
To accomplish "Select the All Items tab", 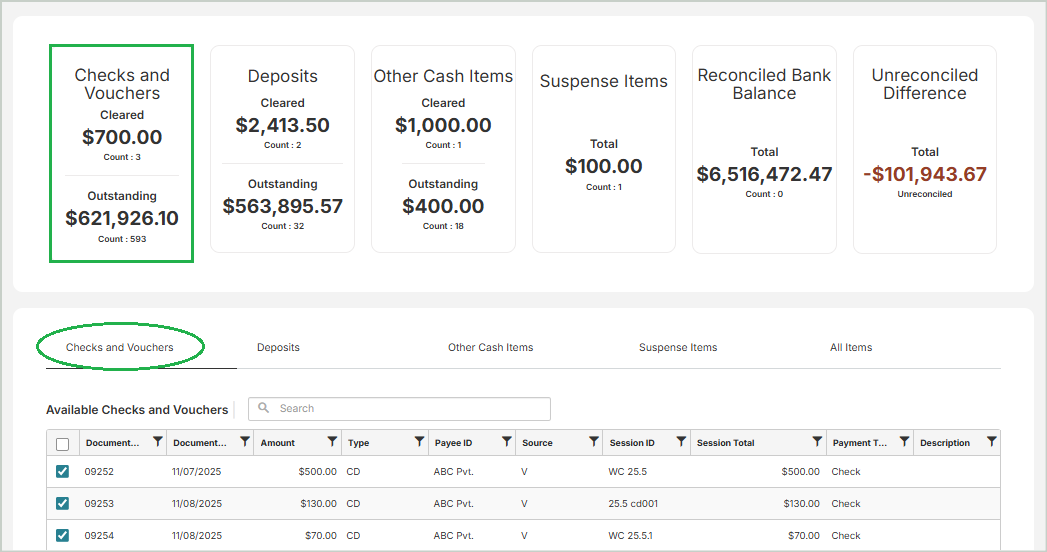I will pyautogui.click(x=851, y=348).
